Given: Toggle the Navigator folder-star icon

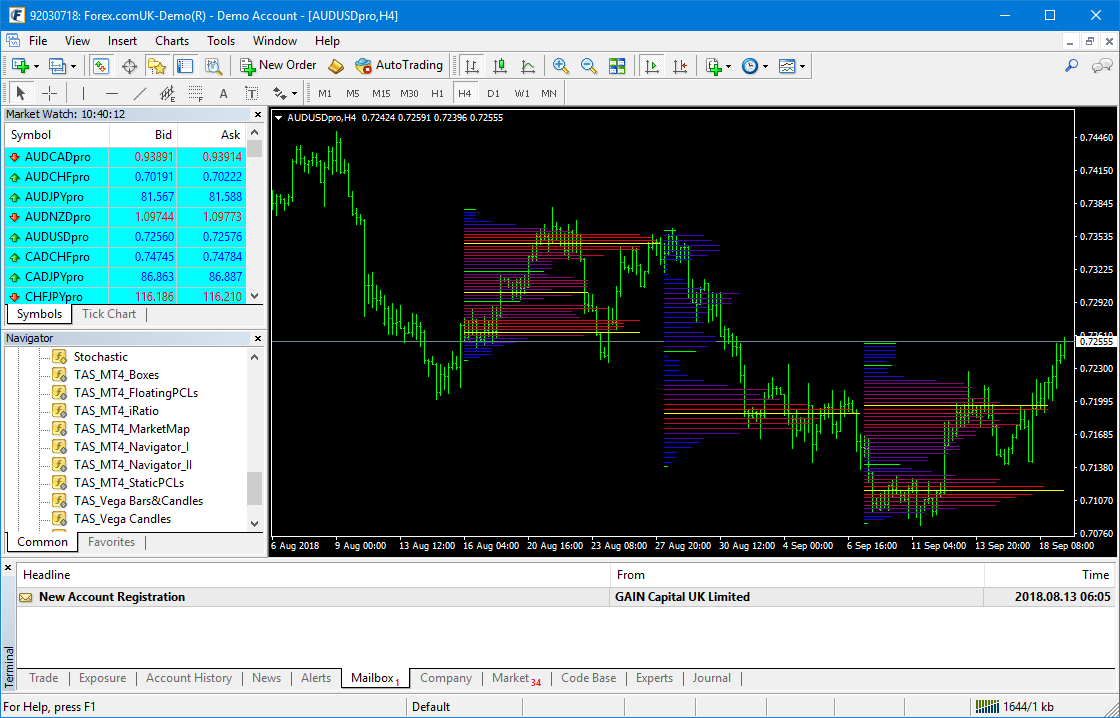Looking at the screenshot, I should (x=156, y=66).
